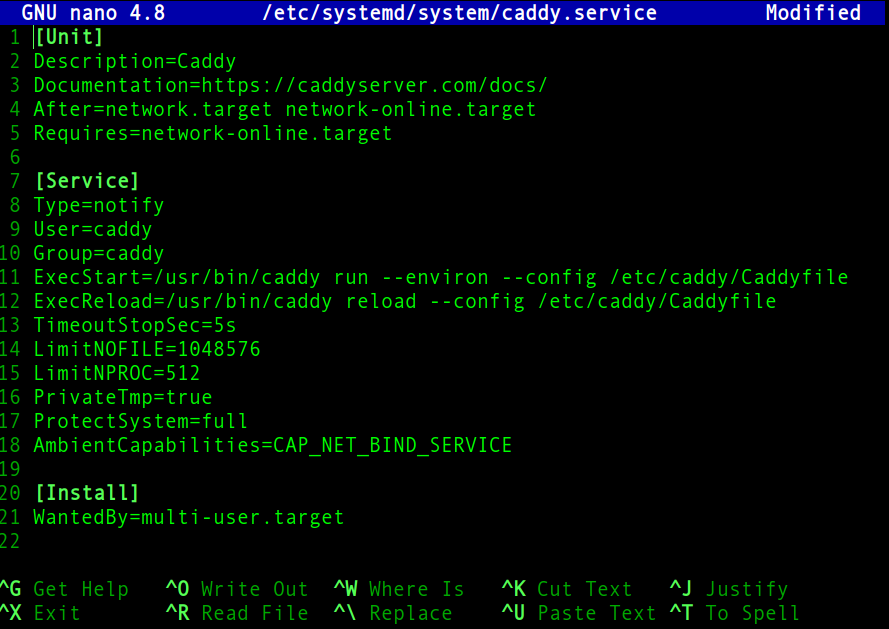Click line number 6 empty line
Viewport: 889px width, 629px height.
pyautogui.click(x=15, y=157)
